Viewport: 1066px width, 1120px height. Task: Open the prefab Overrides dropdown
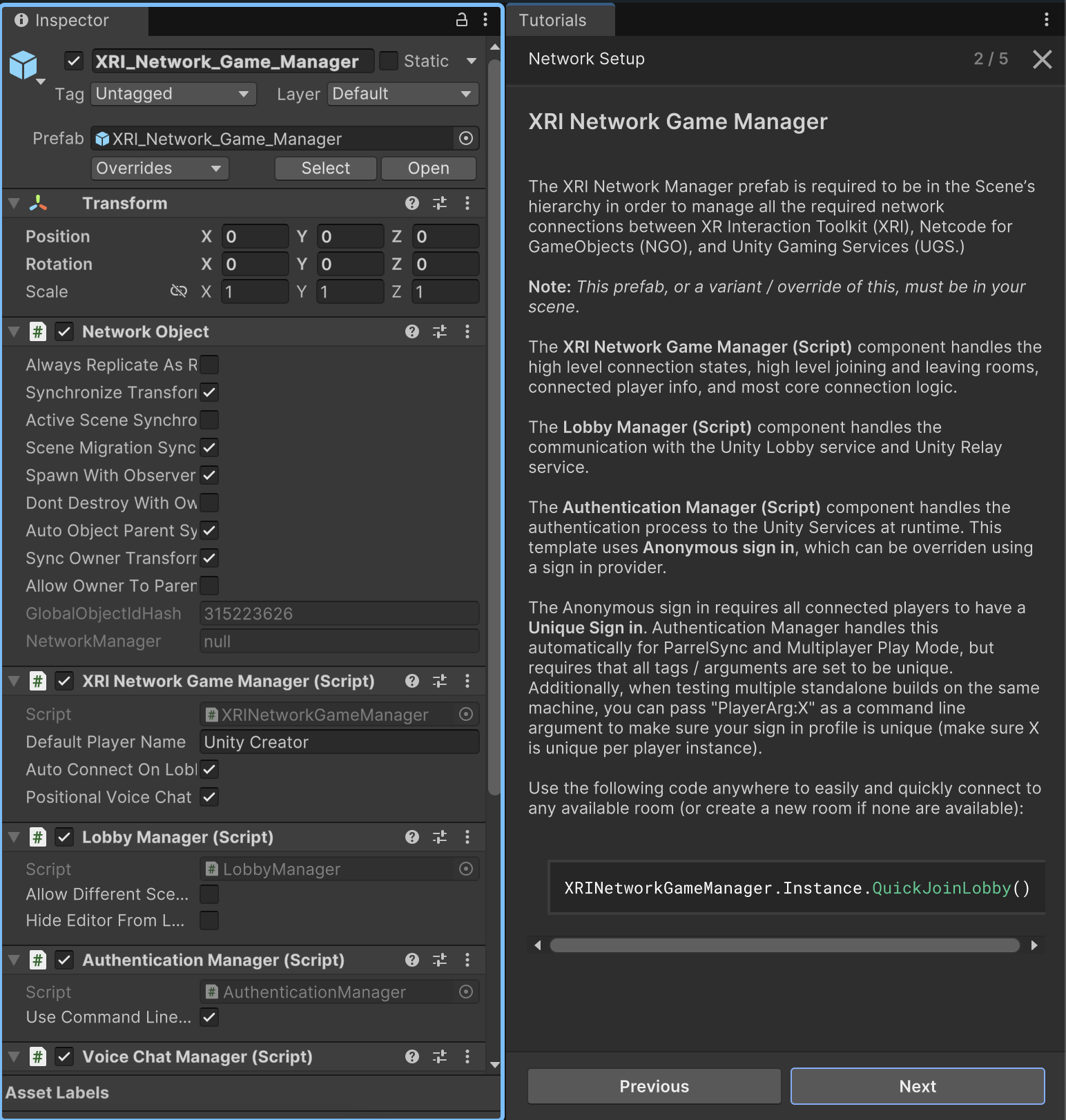coord(159,168)
